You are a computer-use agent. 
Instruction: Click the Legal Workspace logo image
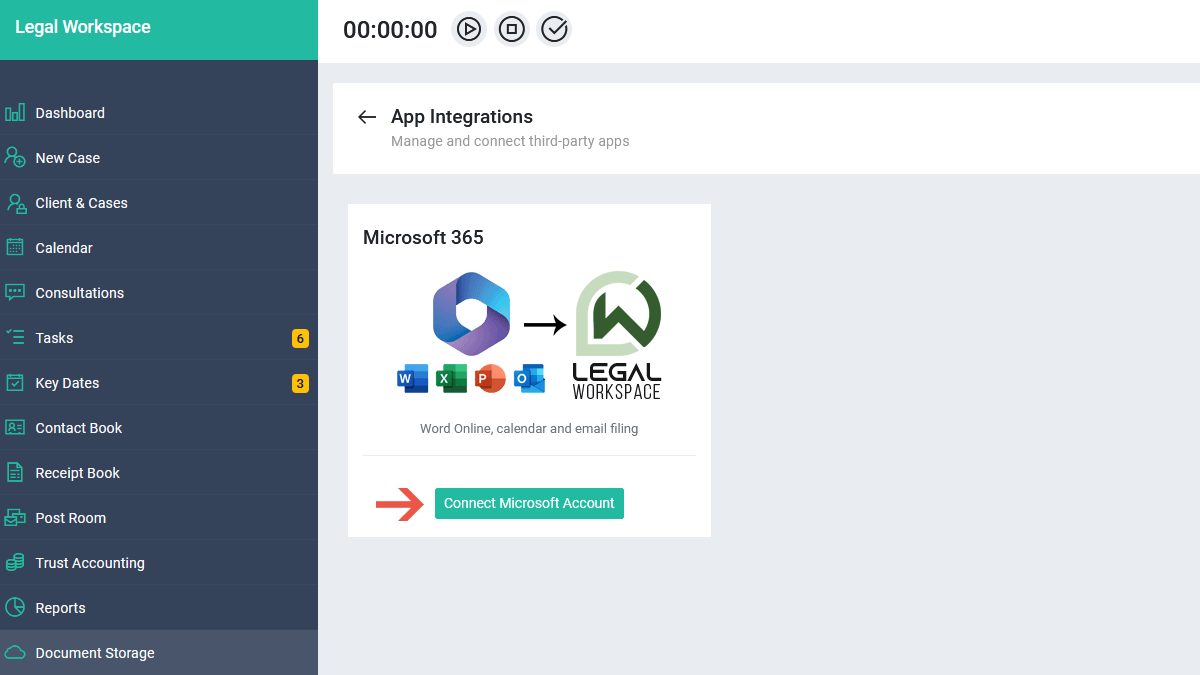pyautogui.click(x=617, y=335)
